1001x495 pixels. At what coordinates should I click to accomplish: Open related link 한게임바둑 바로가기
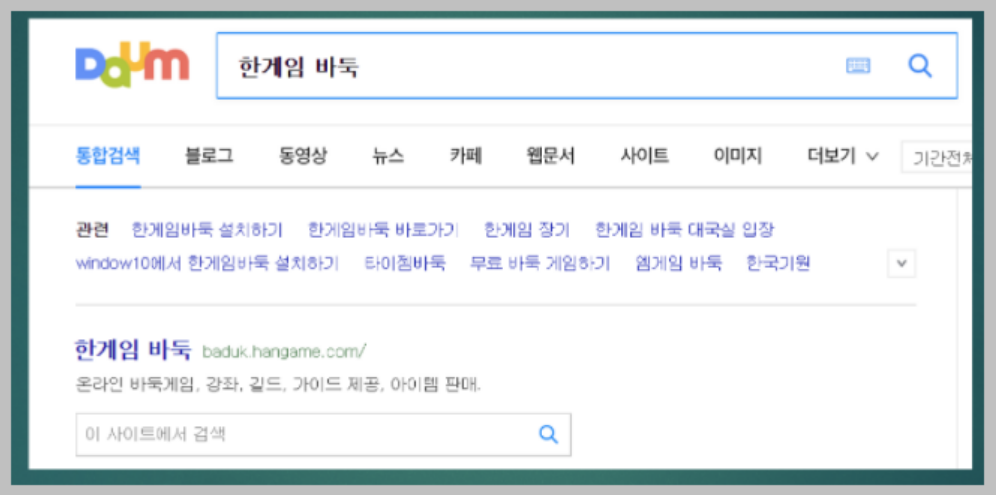[383, 230]
